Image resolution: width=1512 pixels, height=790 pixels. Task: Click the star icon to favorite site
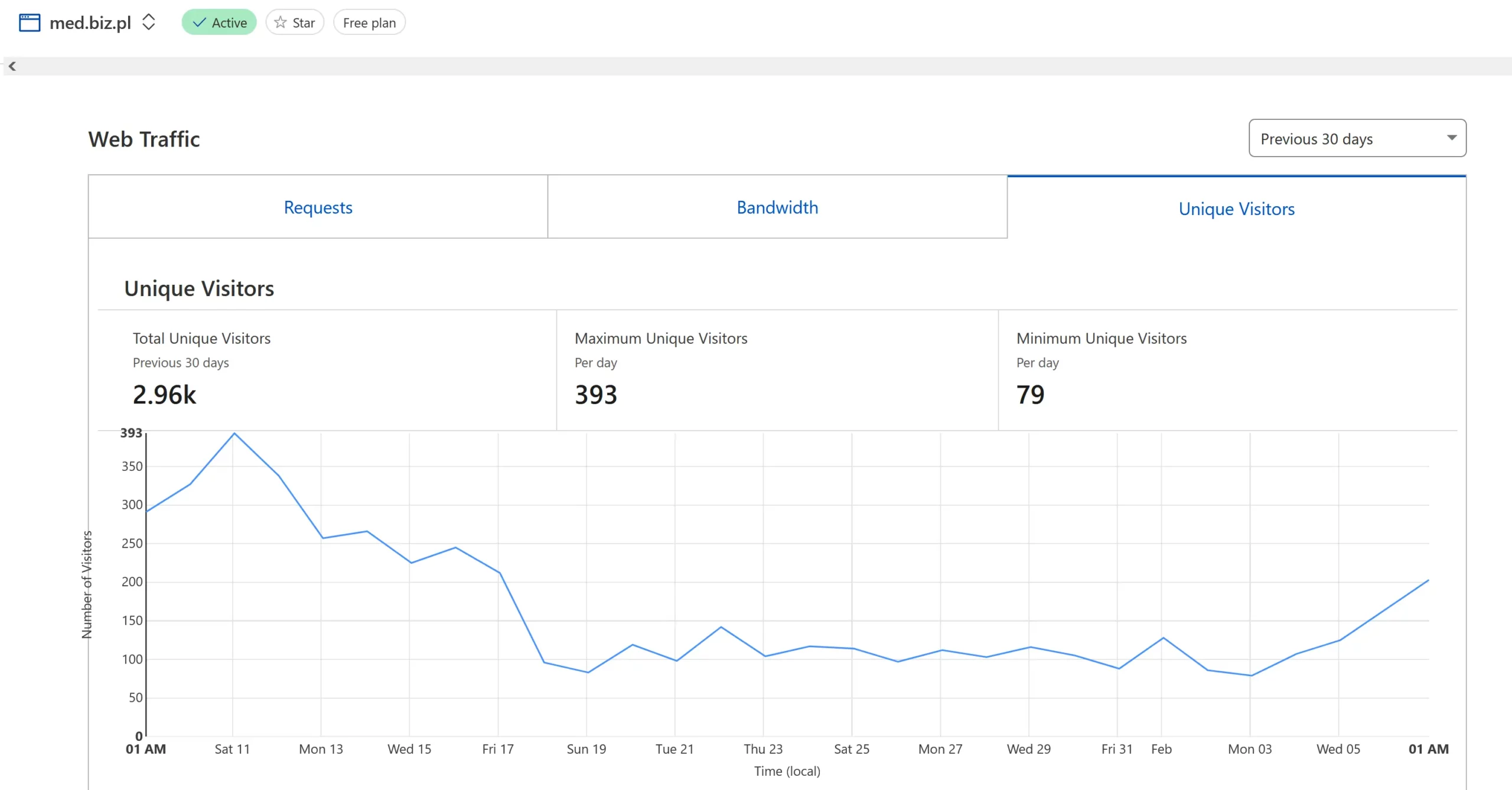281,22
